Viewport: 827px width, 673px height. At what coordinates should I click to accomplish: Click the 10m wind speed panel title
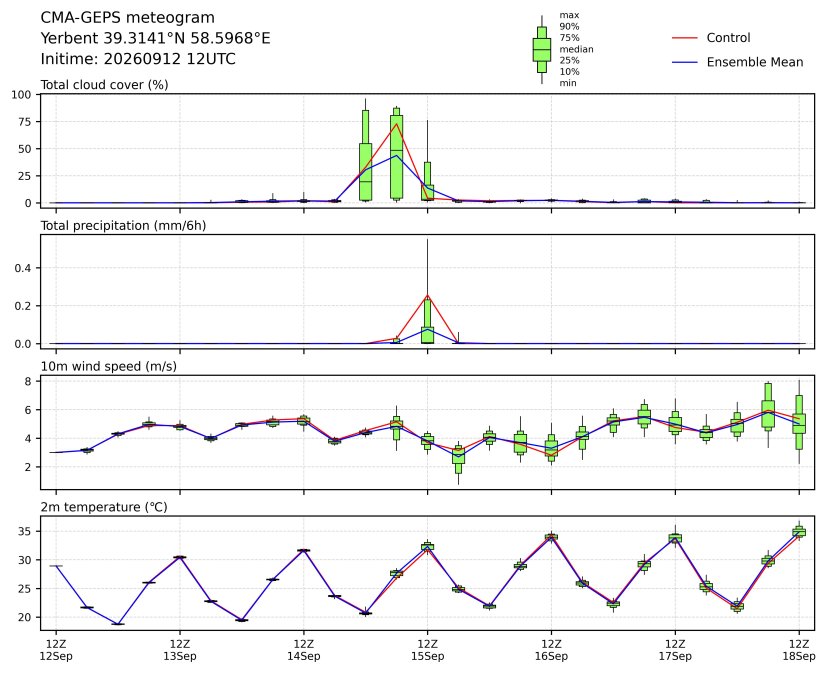pos(109,367)
